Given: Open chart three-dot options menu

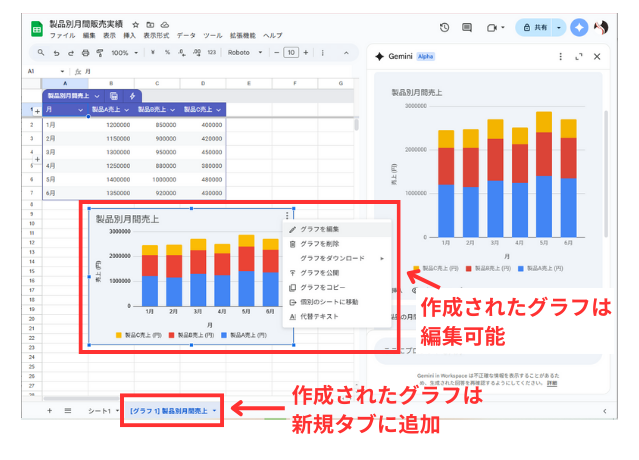Looking at the screenshot, I should pyautogui.click(x=287, y=215).
